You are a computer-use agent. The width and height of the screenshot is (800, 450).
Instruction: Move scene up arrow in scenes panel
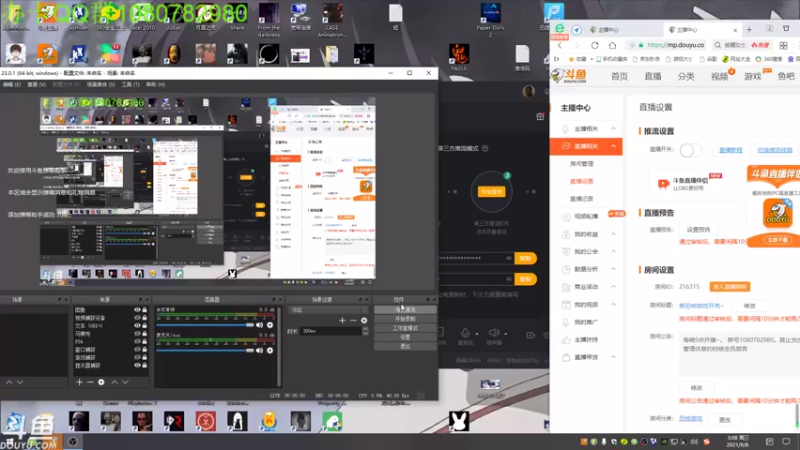point(9,382)
